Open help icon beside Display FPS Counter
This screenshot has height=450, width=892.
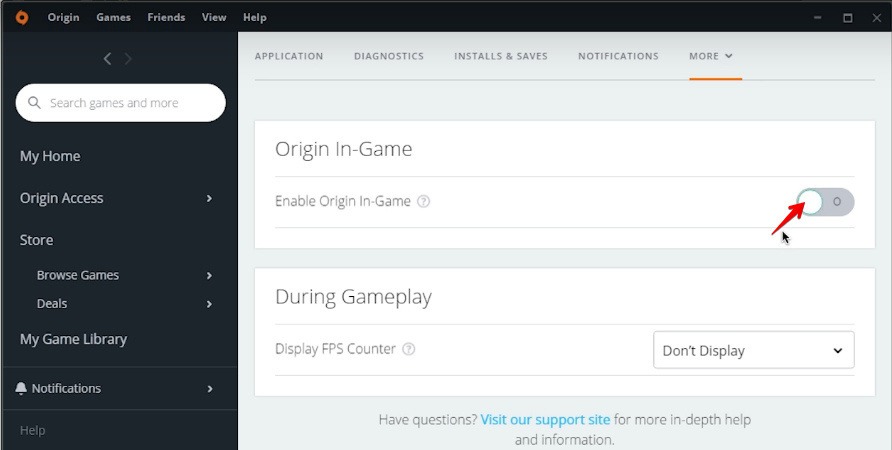(408, 349)
